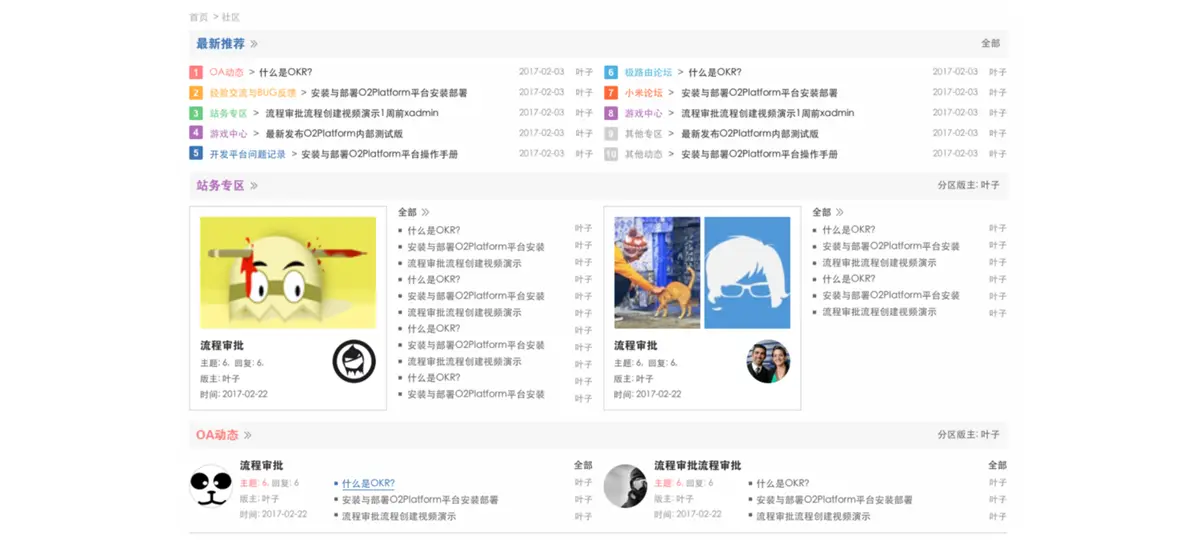Click the dark blue number 5 rank badge
Screen dimensions: 1184x542
tap(196, 153)
